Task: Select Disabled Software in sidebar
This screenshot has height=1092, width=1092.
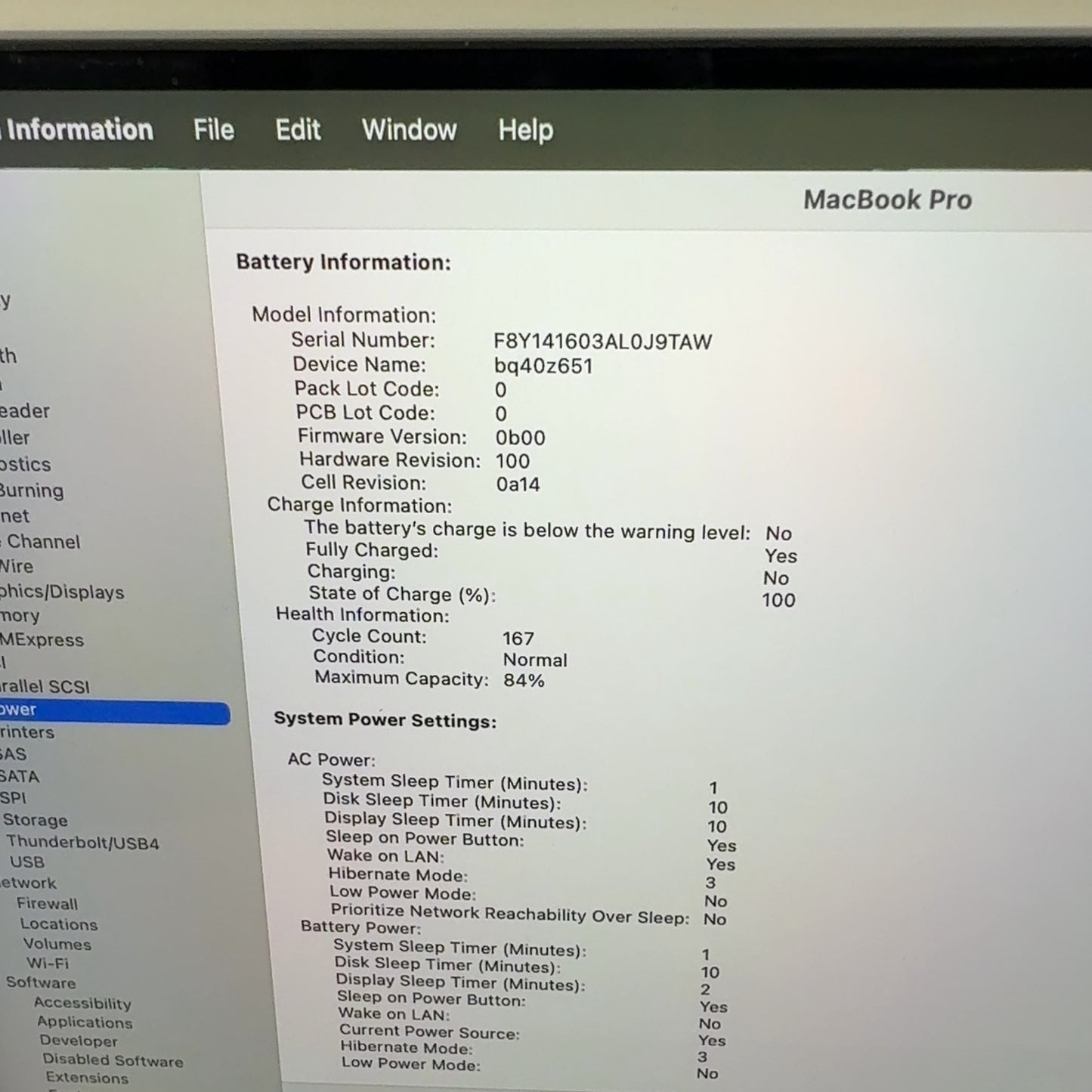Action: 113,1060
